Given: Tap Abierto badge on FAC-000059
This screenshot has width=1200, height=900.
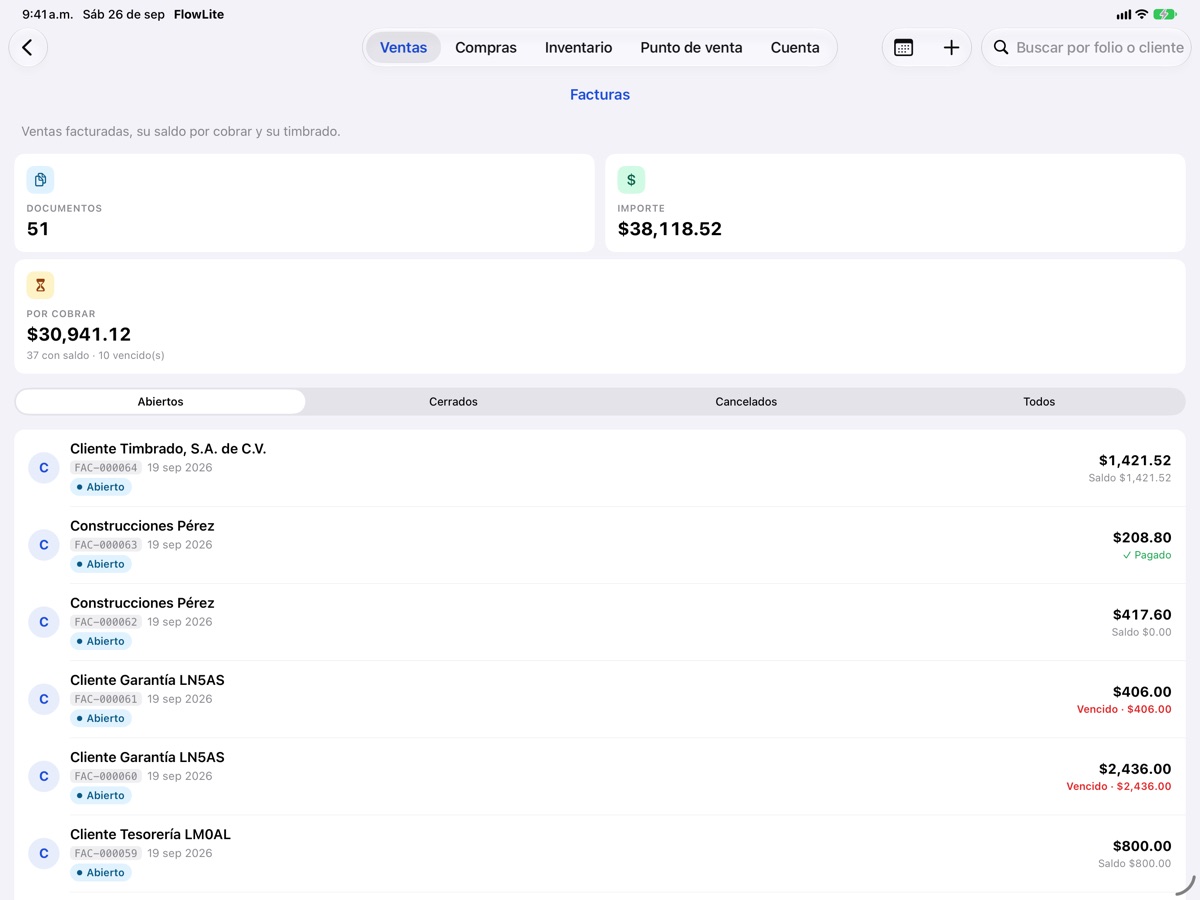Looking at the screenshot, I should [101, 872].
